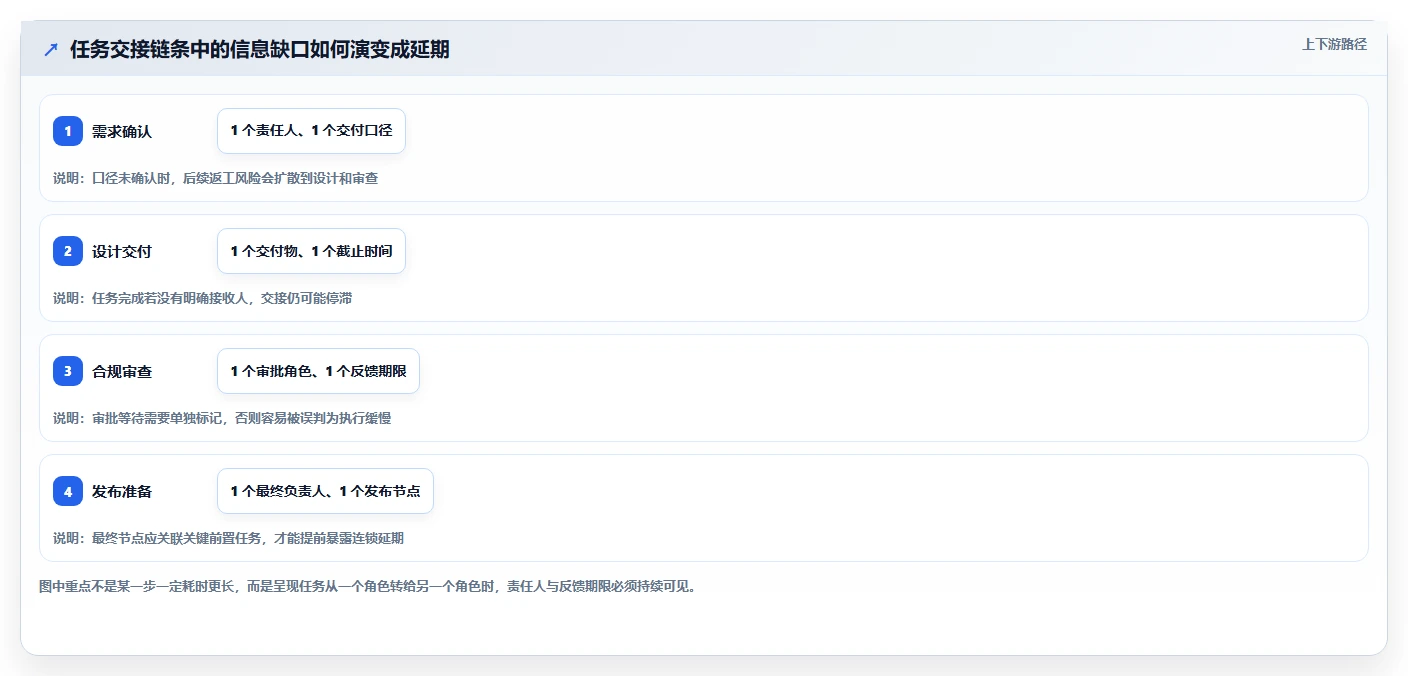This screenshot has height=676, width=1408.
Task: Click the step 4 number badge
Action: (x=68, y=491)
